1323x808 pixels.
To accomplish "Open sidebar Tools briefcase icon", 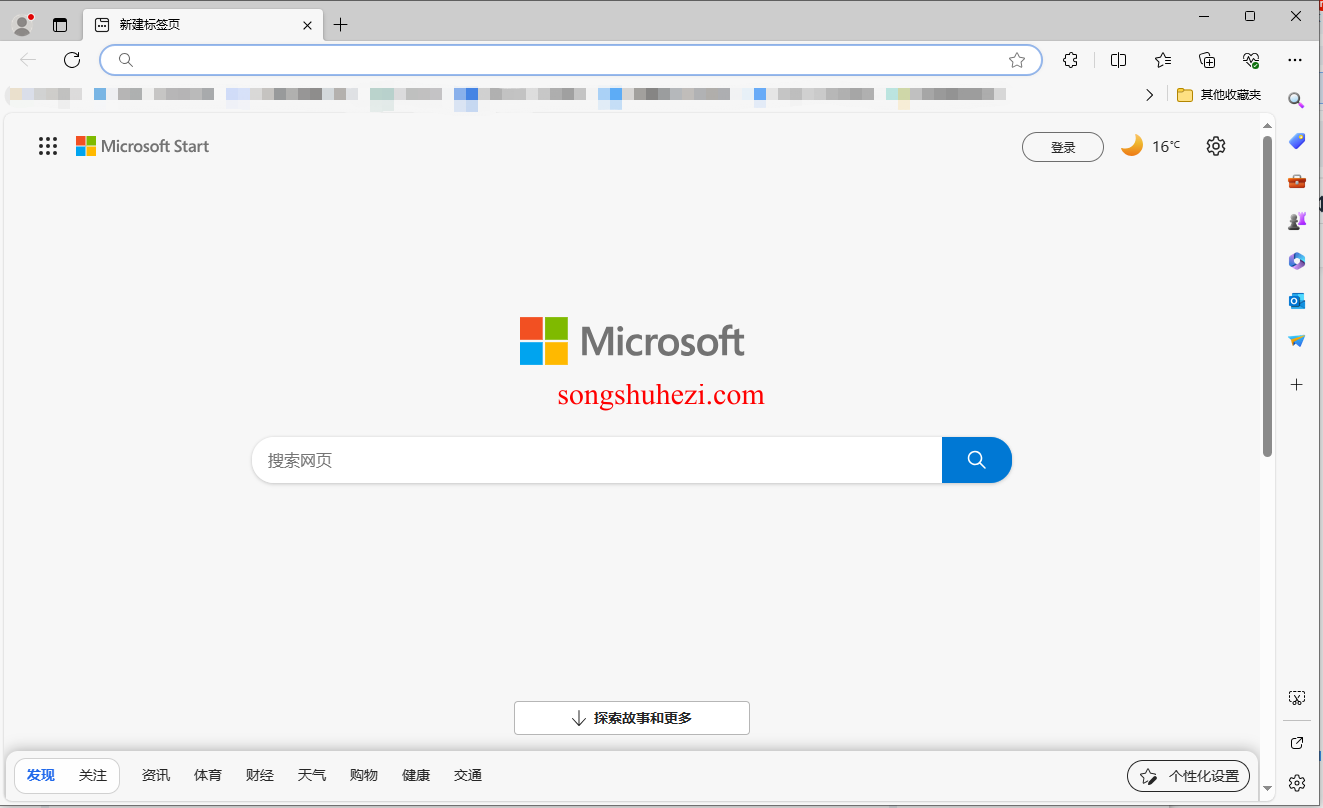I will pos(1297,181).
